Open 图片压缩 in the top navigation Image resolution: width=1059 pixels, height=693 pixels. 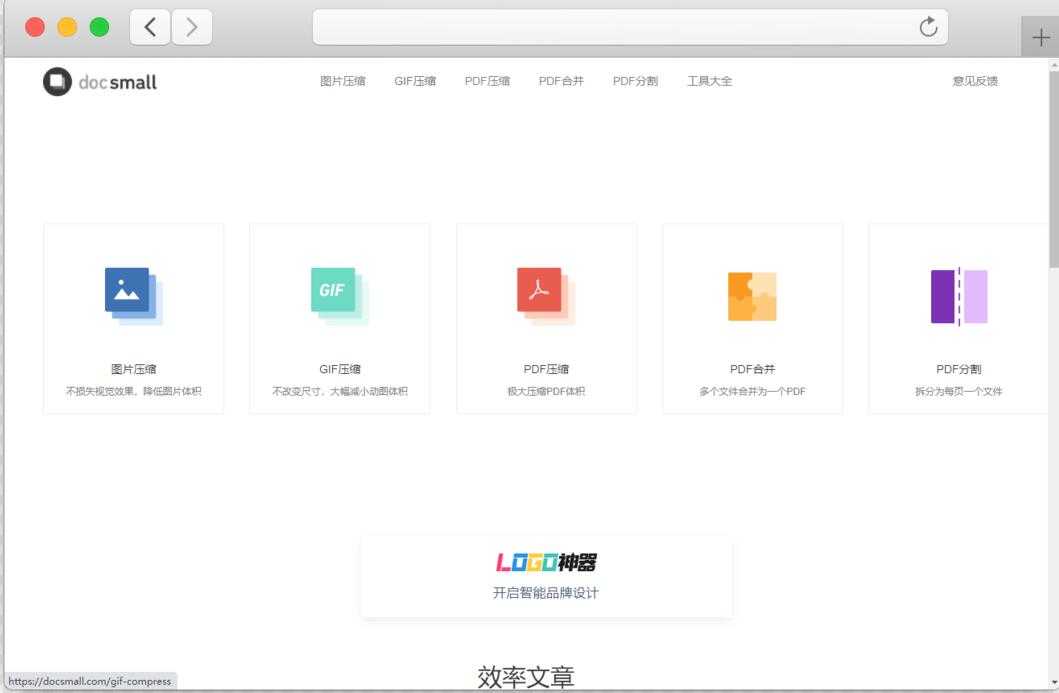tap(342, 81)
